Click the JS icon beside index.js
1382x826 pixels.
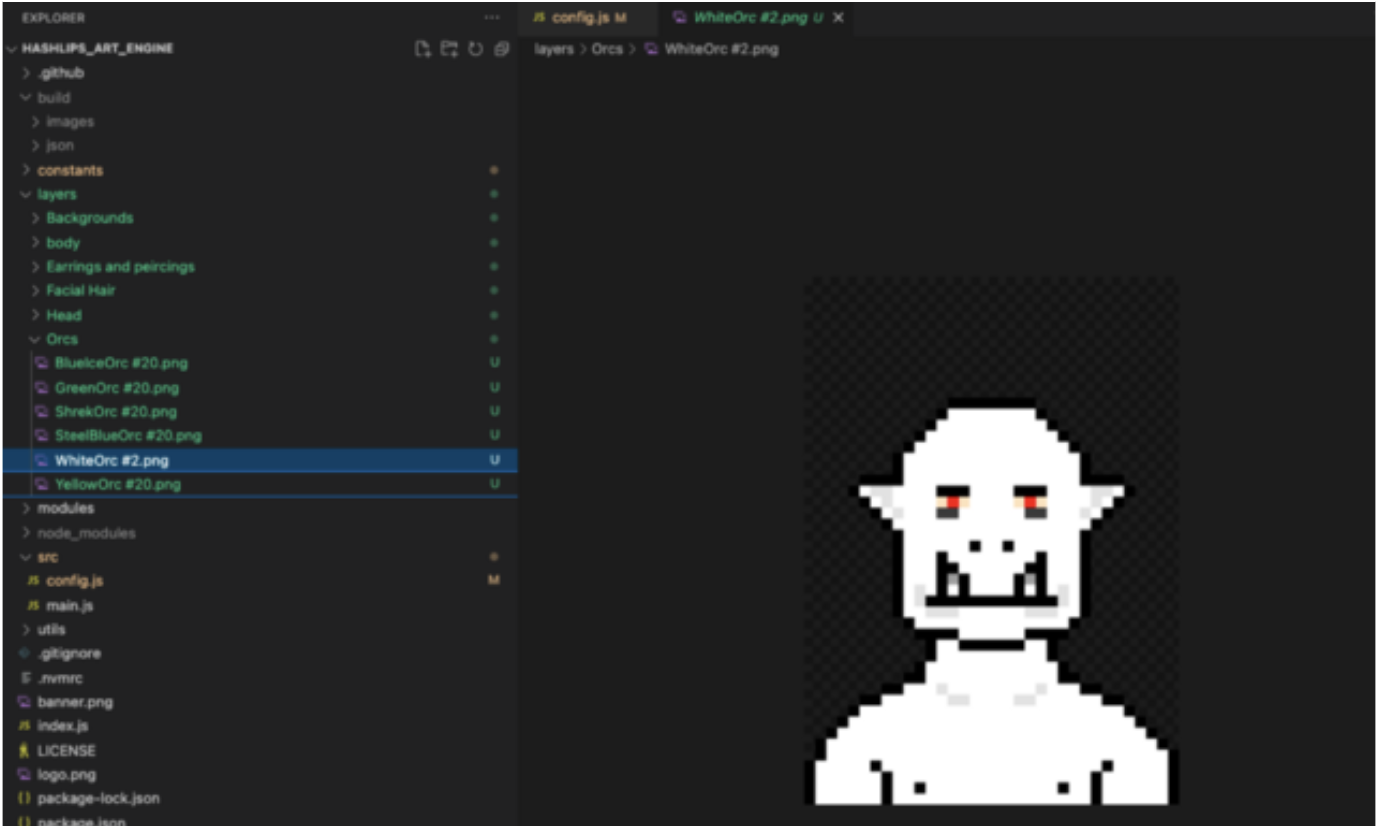(x=24, y=726)
